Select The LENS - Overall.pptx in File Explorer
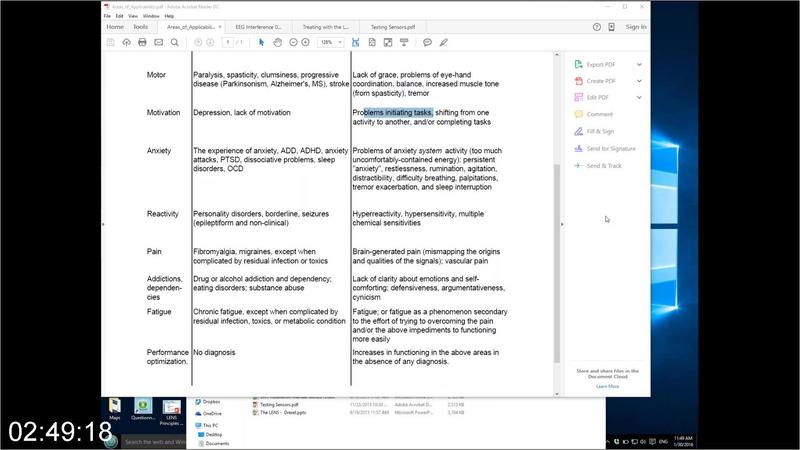Image resolution: width=800 pixels, height=450 pixels. click(283, 412)
